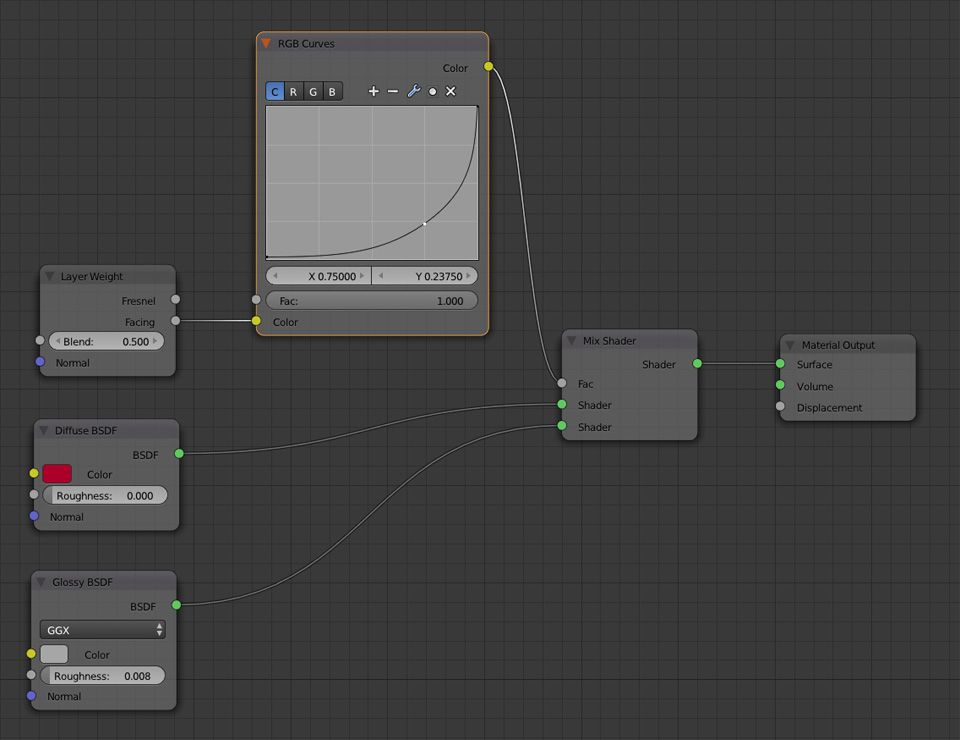
Task: Collapse the Mix Shader node triangle
Action: 571,340
